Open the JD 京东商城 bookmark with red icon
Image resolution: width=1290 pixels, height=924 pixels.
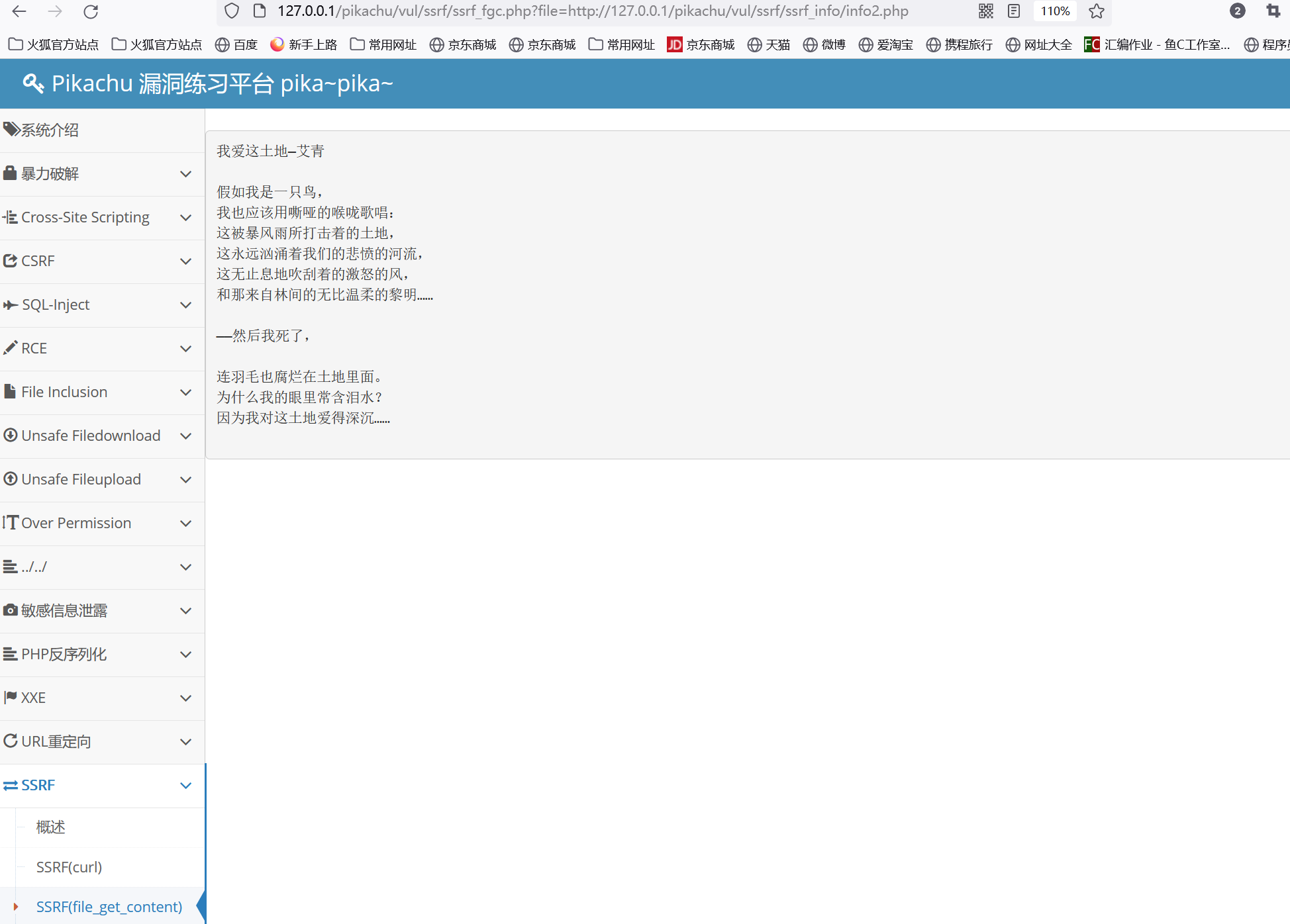coord(701,44)
